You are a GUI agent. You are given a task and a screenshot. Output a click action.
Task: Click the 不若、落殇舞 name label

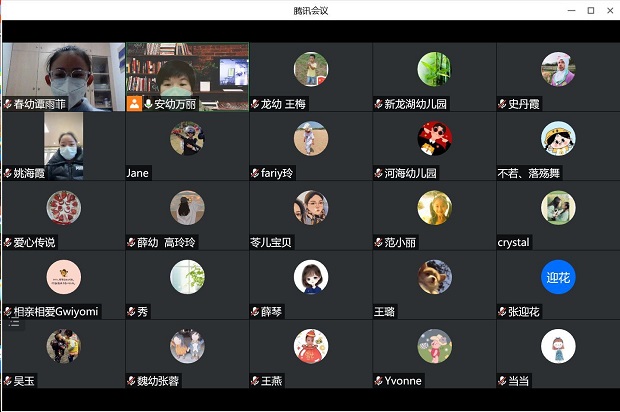tap(529, 173)
